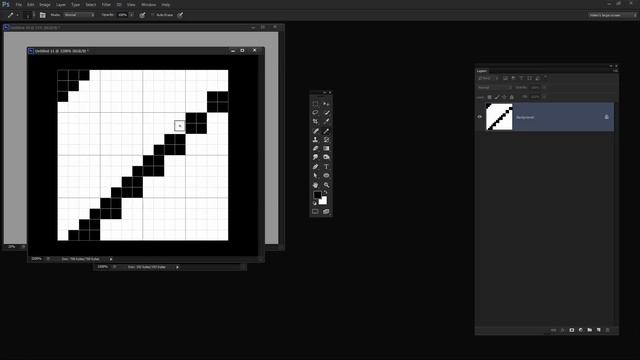Open the Brush panel from options bar
640x360 pixels.
(42, 15)
